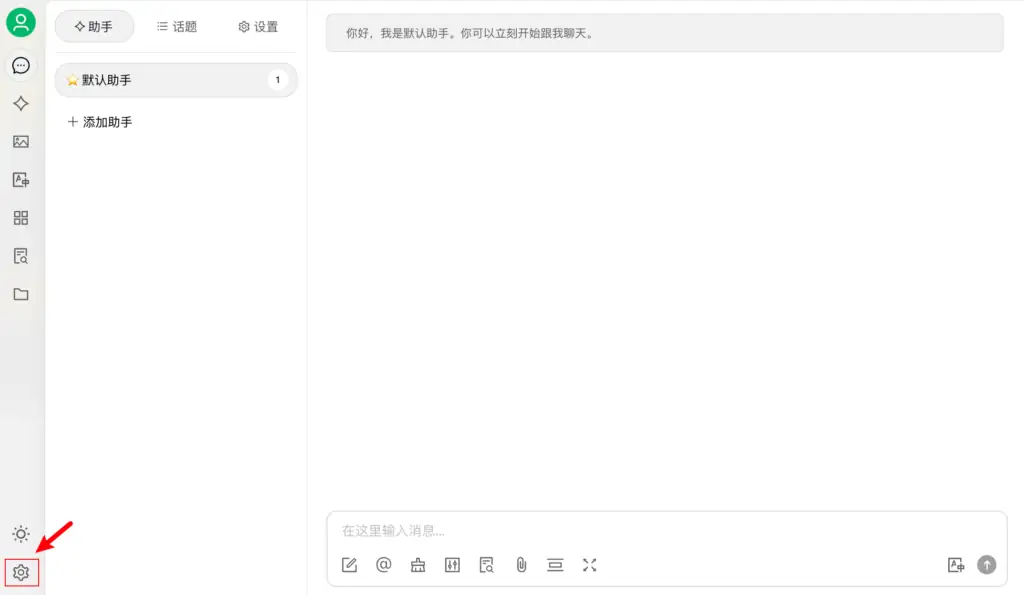Switch to the 话题 topics tab
The width and height of the screenshot is (1024, 595).
click(x=177, y=27)
